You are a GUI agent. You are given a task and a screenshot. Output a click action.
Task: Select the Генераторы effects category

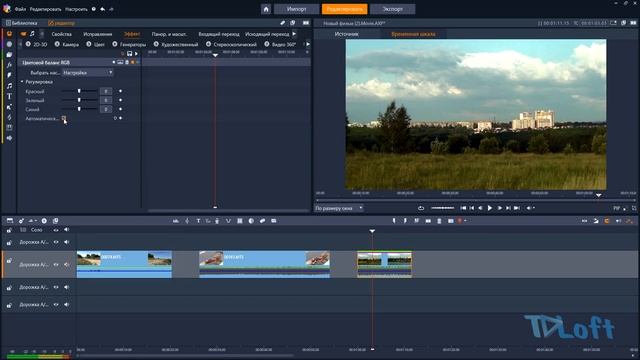(129, 44)
